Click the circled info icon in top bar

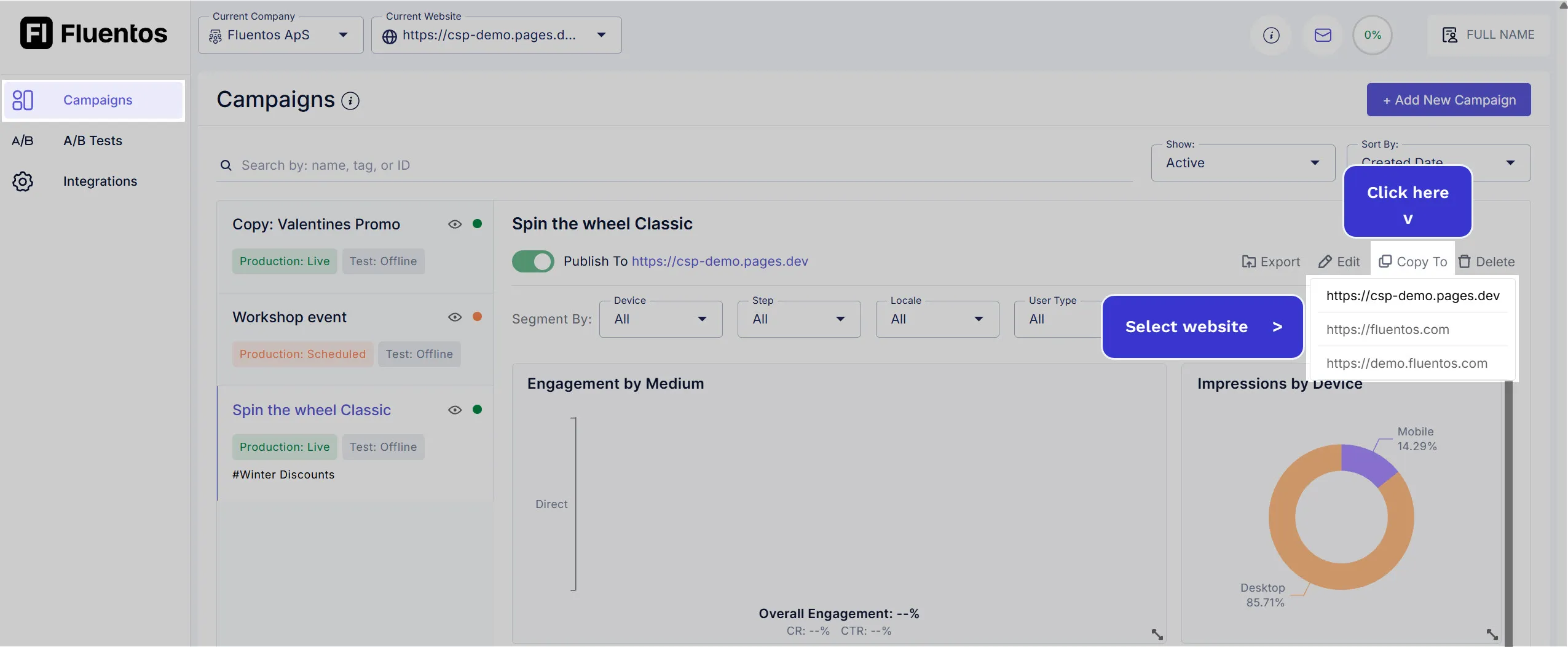tap(1271, 36)
